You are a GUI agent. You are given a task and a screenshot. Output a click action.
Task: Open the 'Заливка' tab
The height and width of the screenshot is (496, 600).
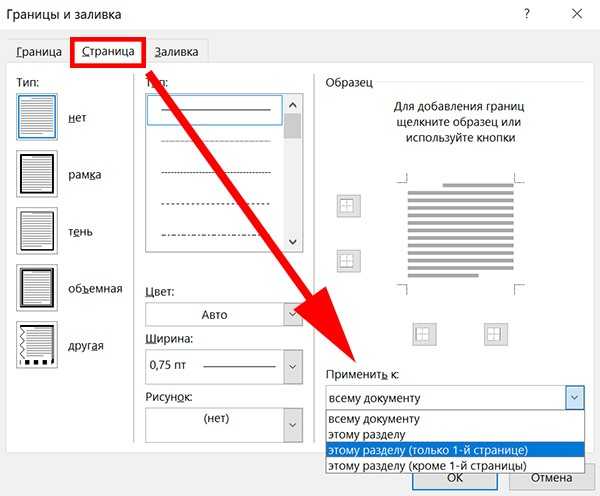click(x=176, y=52)
